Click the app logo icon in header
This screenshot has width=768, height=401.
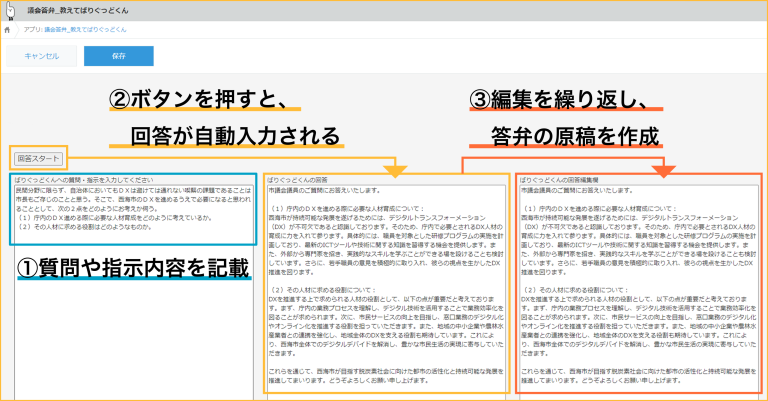coord(12,9)
